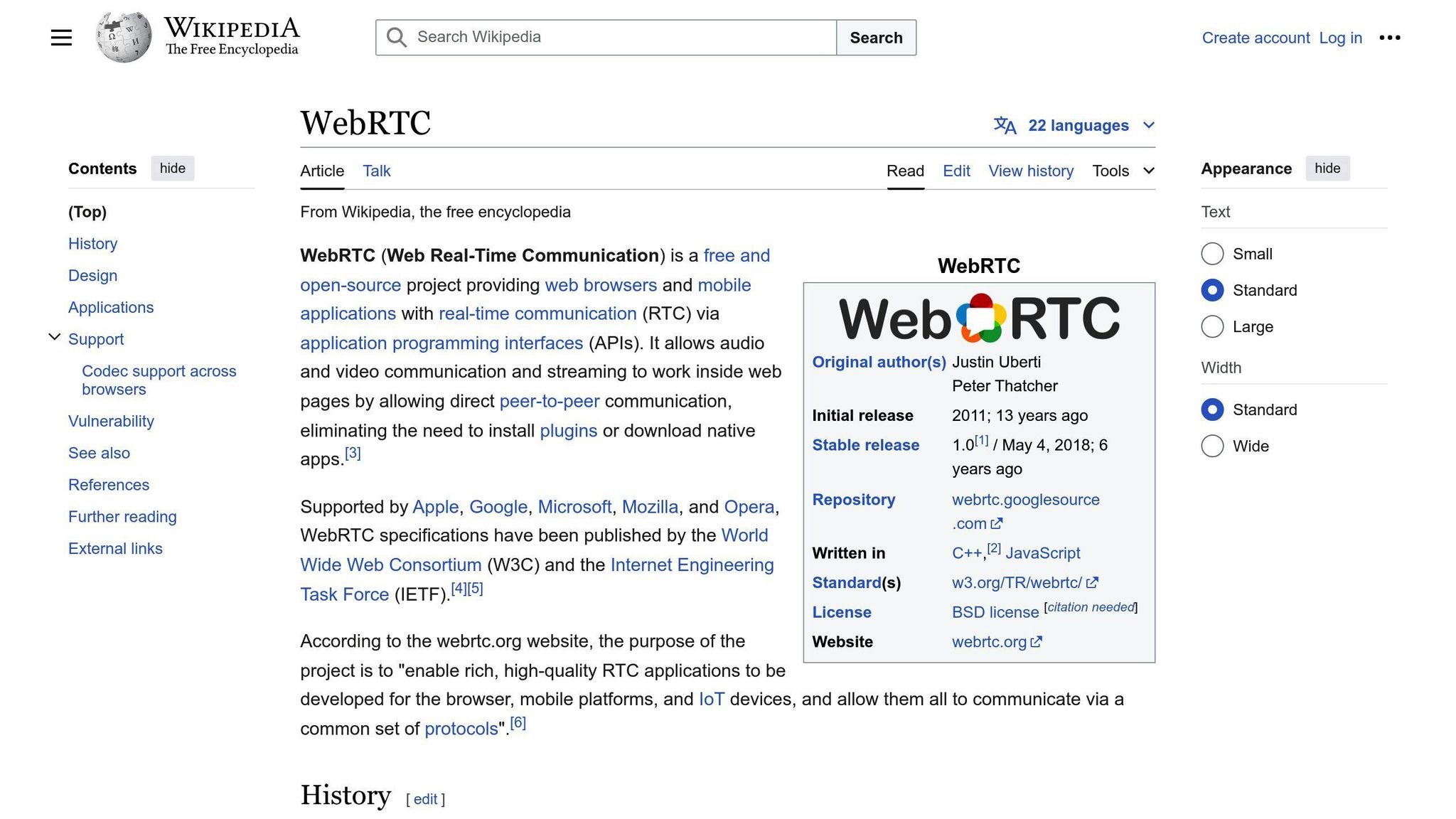Select Large text size

(x=1212, y=327)
